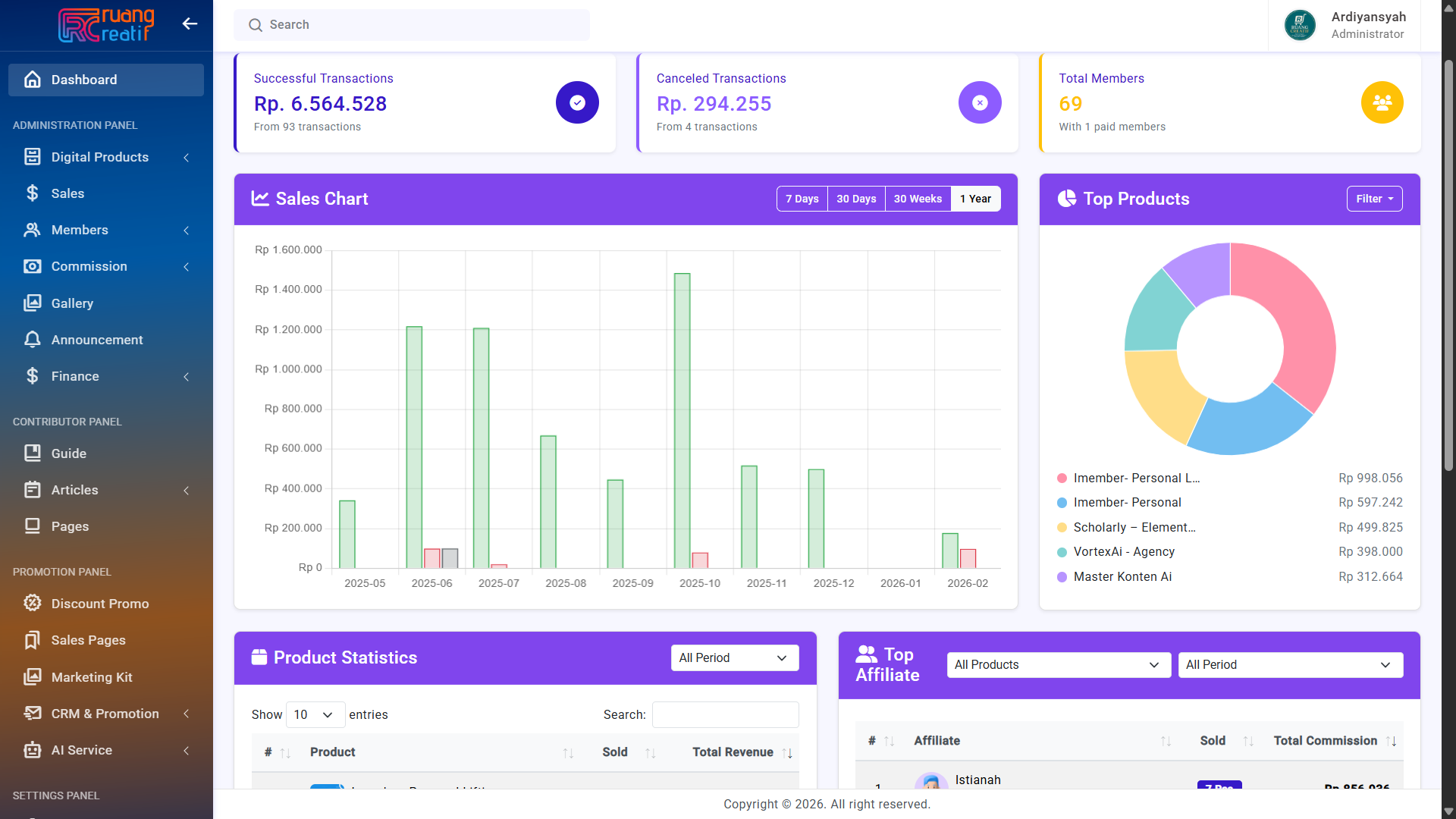
Task: Click the Announcement bell icon
Action: 32,340
